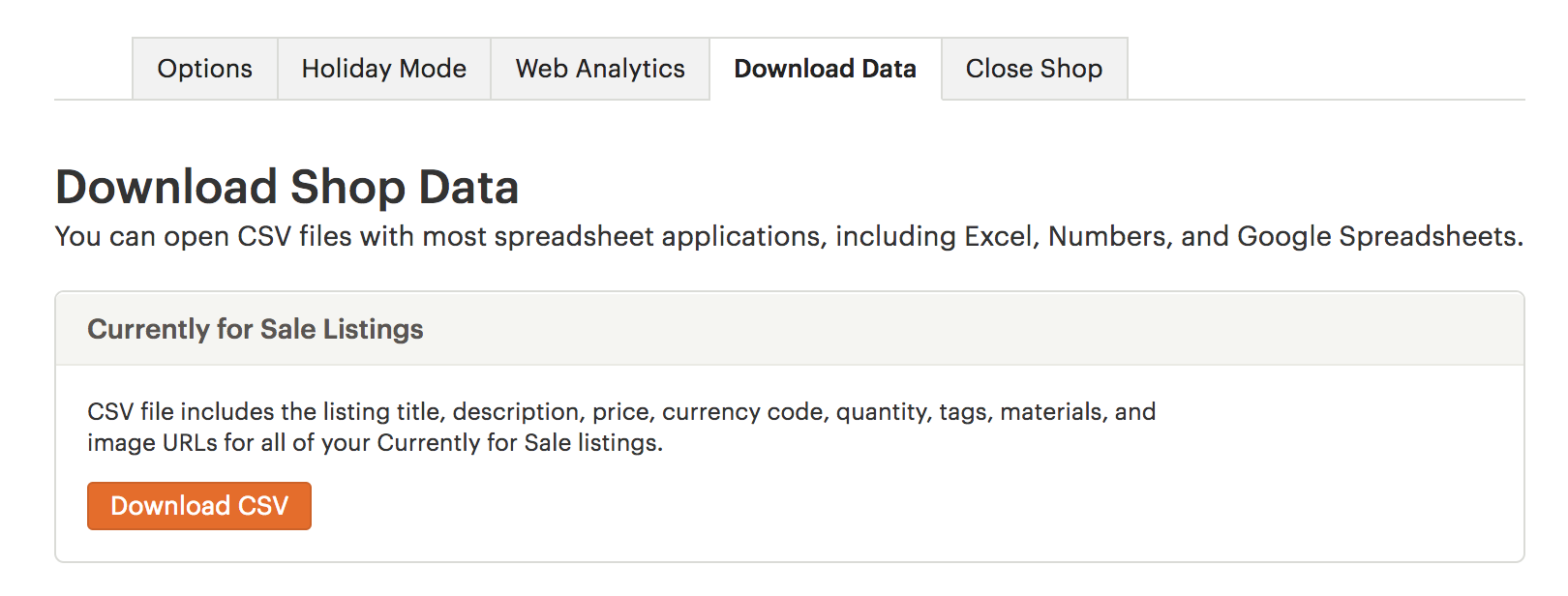Go to the Close Shop tab
Screen dimensions: 1568x596
coord(1034,69)
